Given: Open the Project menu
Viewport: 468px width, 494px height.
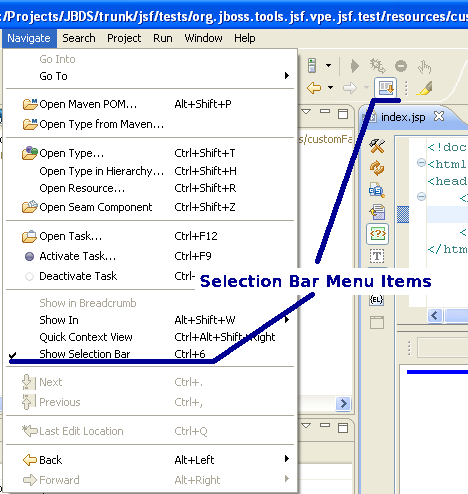Looking at the screenshot, I should [124, 38].
